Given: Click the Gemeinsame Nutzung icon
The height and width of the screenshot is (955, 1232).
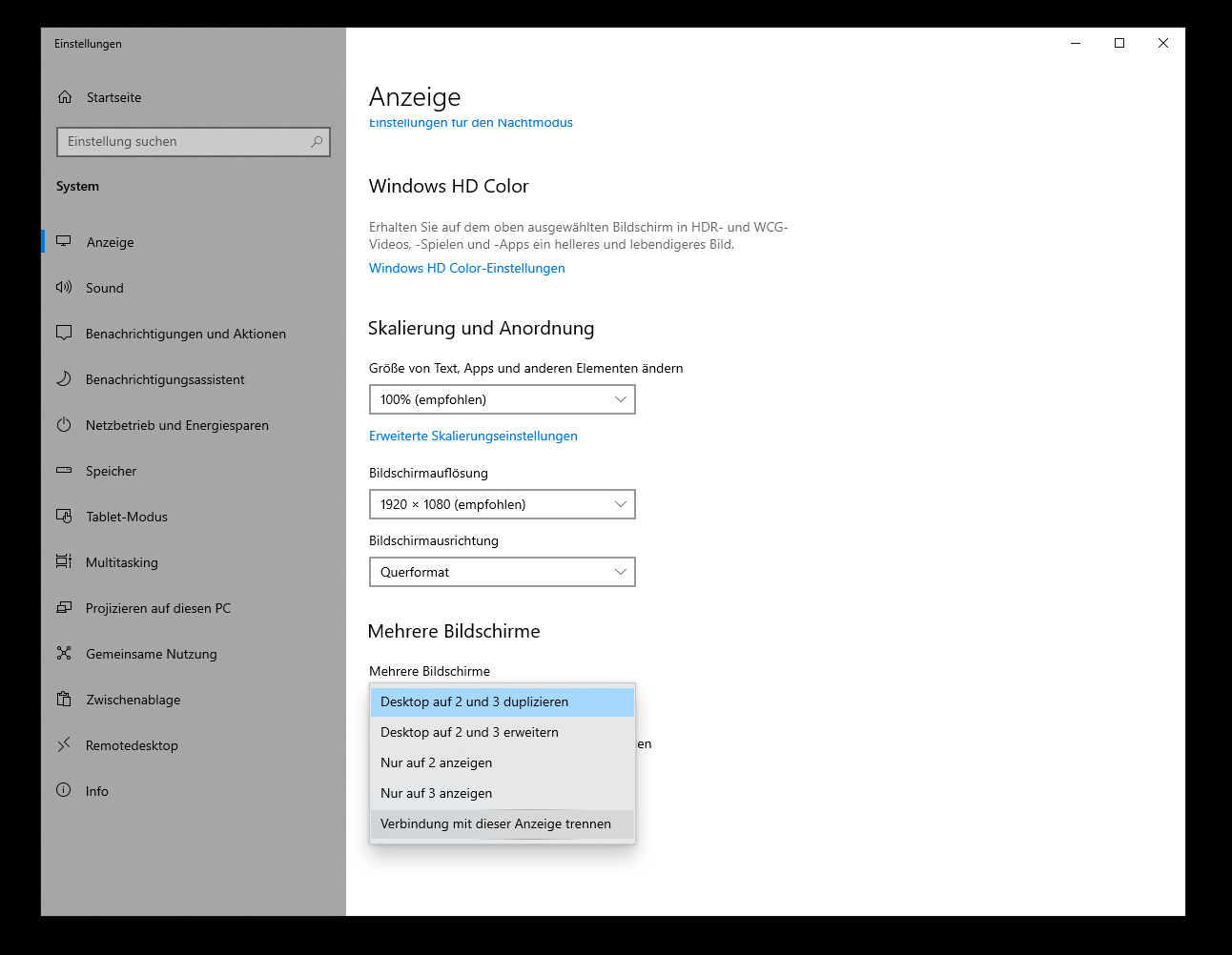Looking at the screenshot, I should coord(64,653).
